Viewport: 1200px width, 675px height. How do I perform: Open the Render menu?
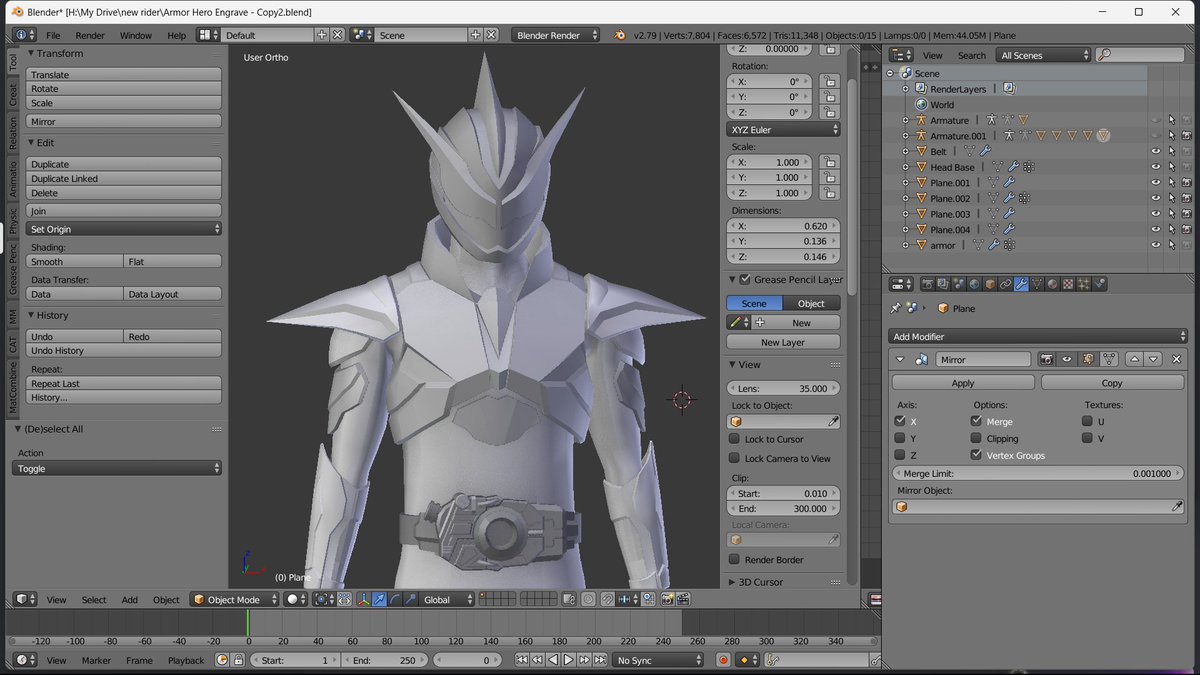[x=90, y=35]
